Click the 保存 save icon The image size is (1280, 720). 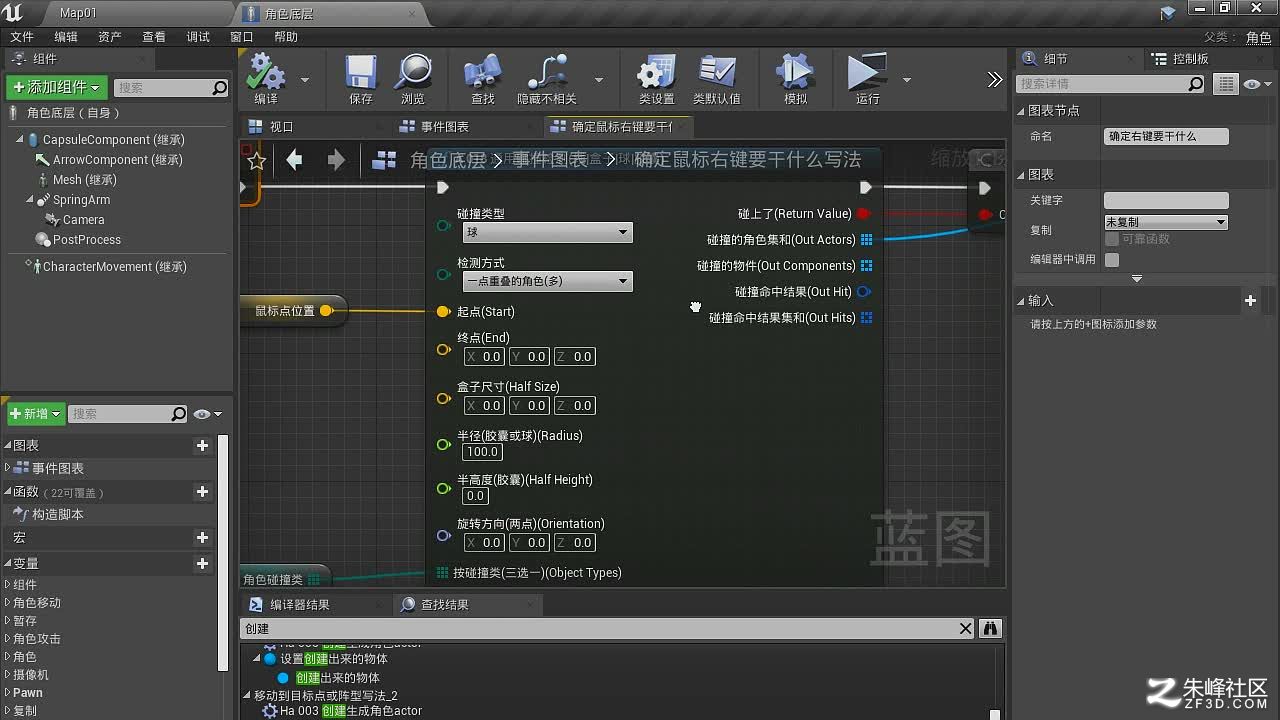pos(360,78)
